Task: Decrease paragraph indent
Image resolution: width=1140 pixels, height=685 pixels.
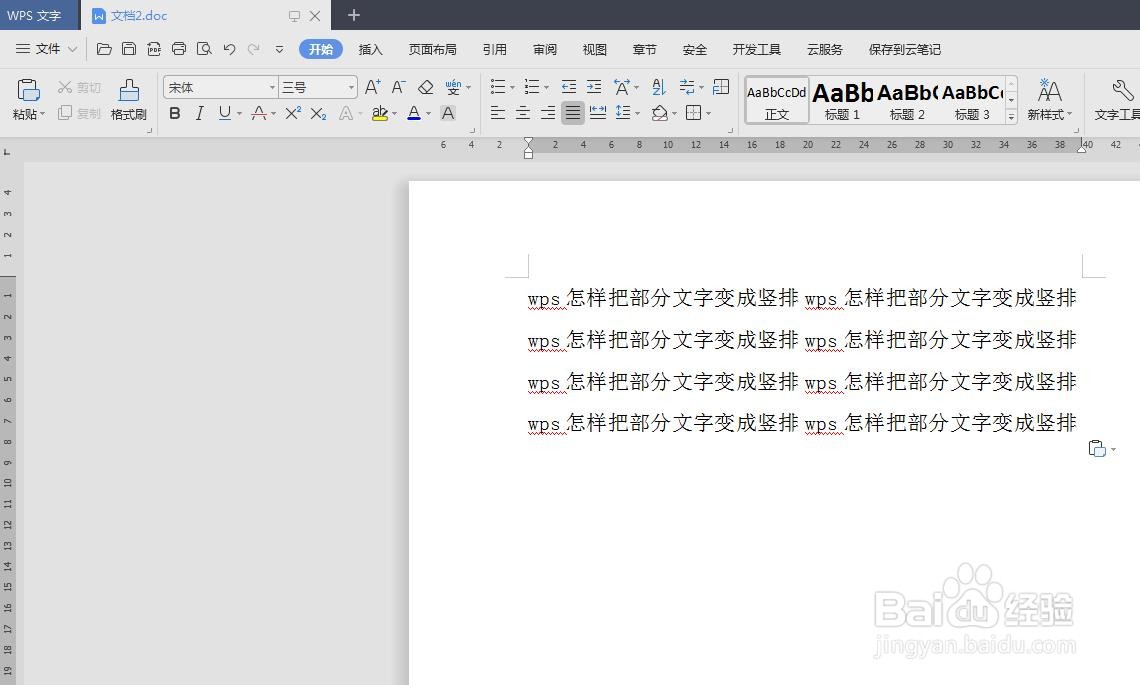Action: (569, 87)
